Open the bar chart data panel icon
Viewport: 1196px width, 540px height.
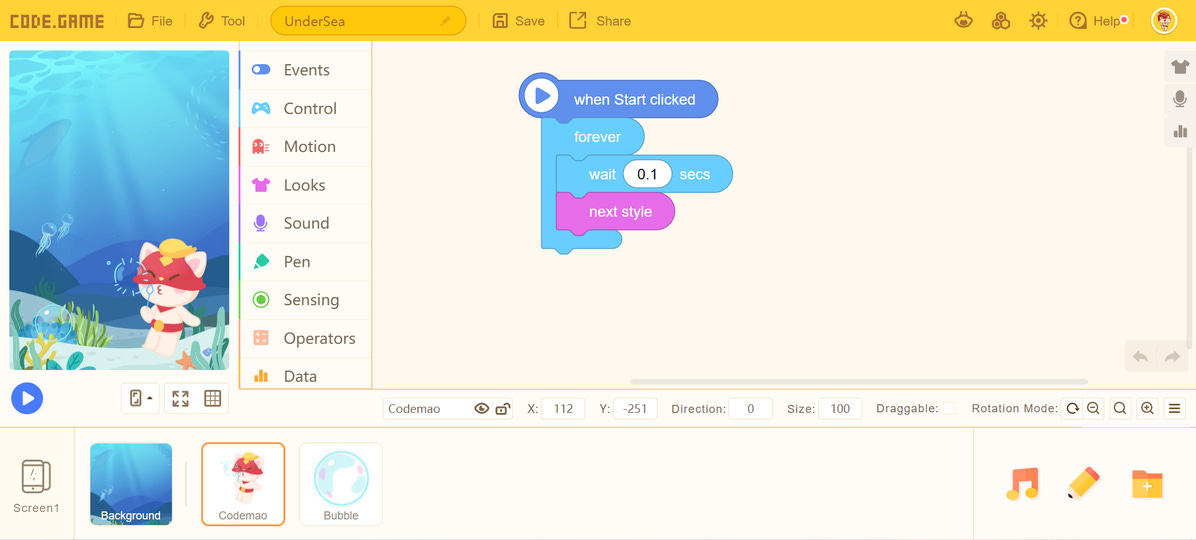pyautogui.click(x=1180, y=131)
